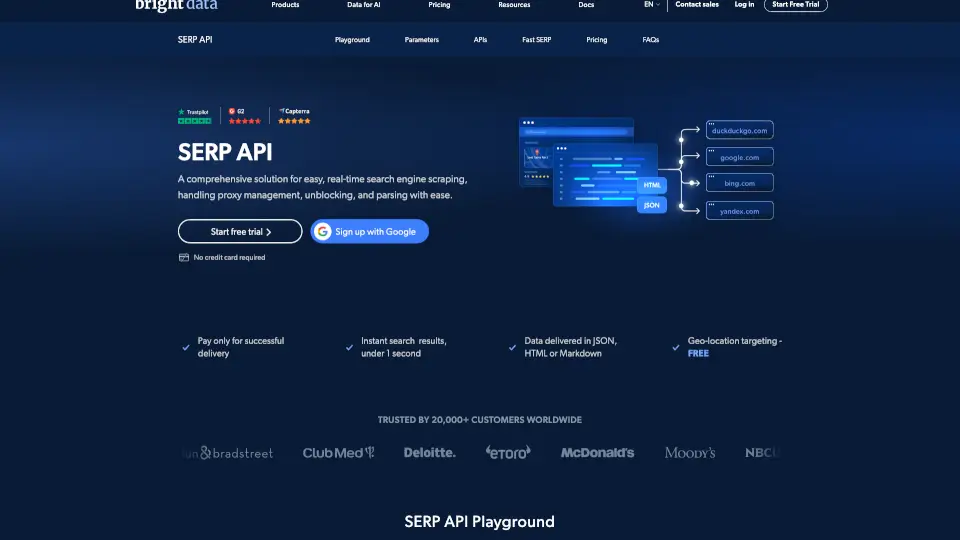Image resolution: width=960 pixels, height=540 pixels.
Task: Jump to the APIs section tab
Action: (480, 40)
